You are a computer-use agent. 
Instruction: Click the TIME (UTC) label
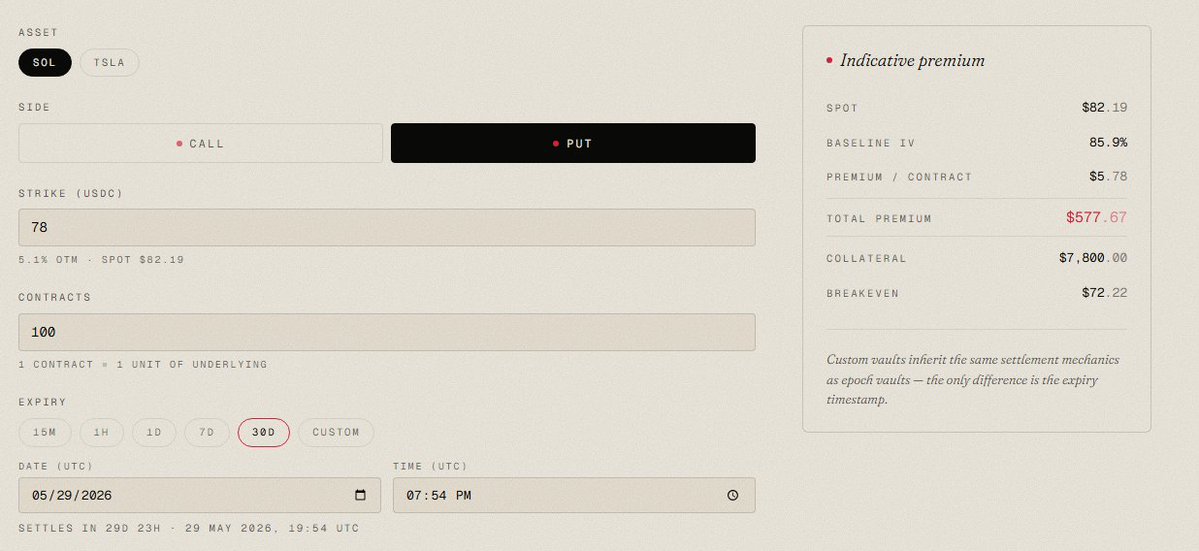(430, 466)
